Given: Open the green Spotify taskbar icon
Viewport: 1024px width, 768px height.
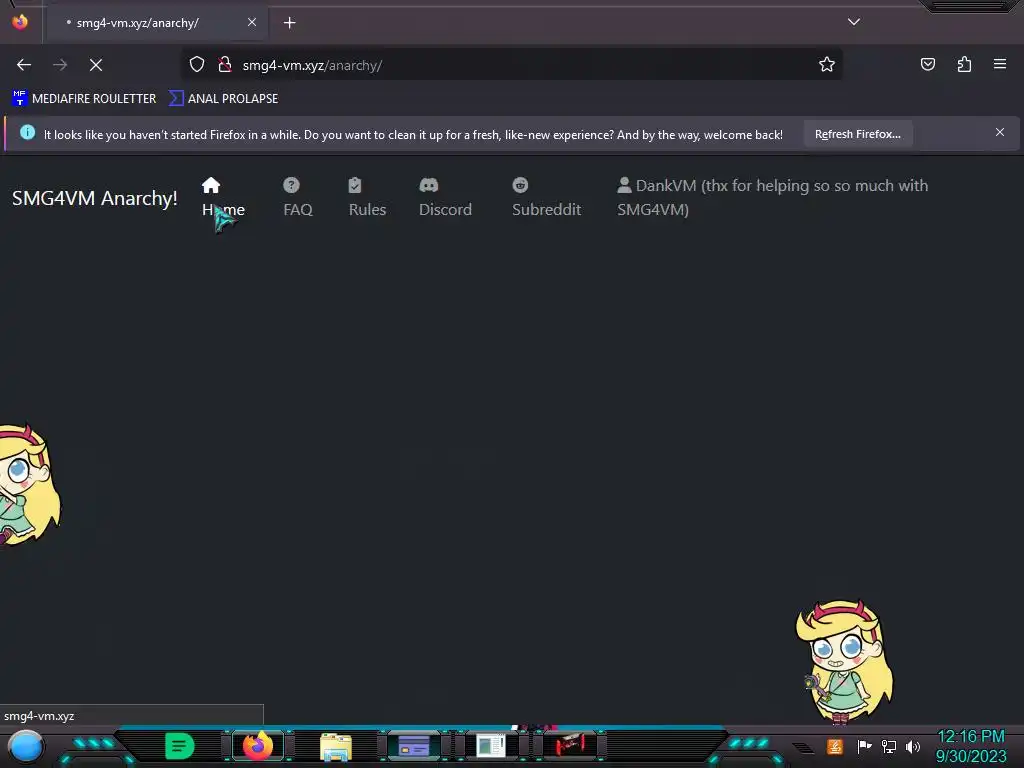Looking at the screenshot, I should pyautogui.click(x=179, y=746).
